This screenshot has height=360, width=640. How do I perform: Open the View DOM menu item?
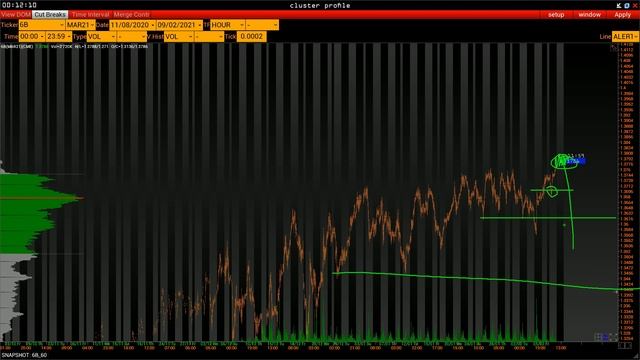[16, 15]
